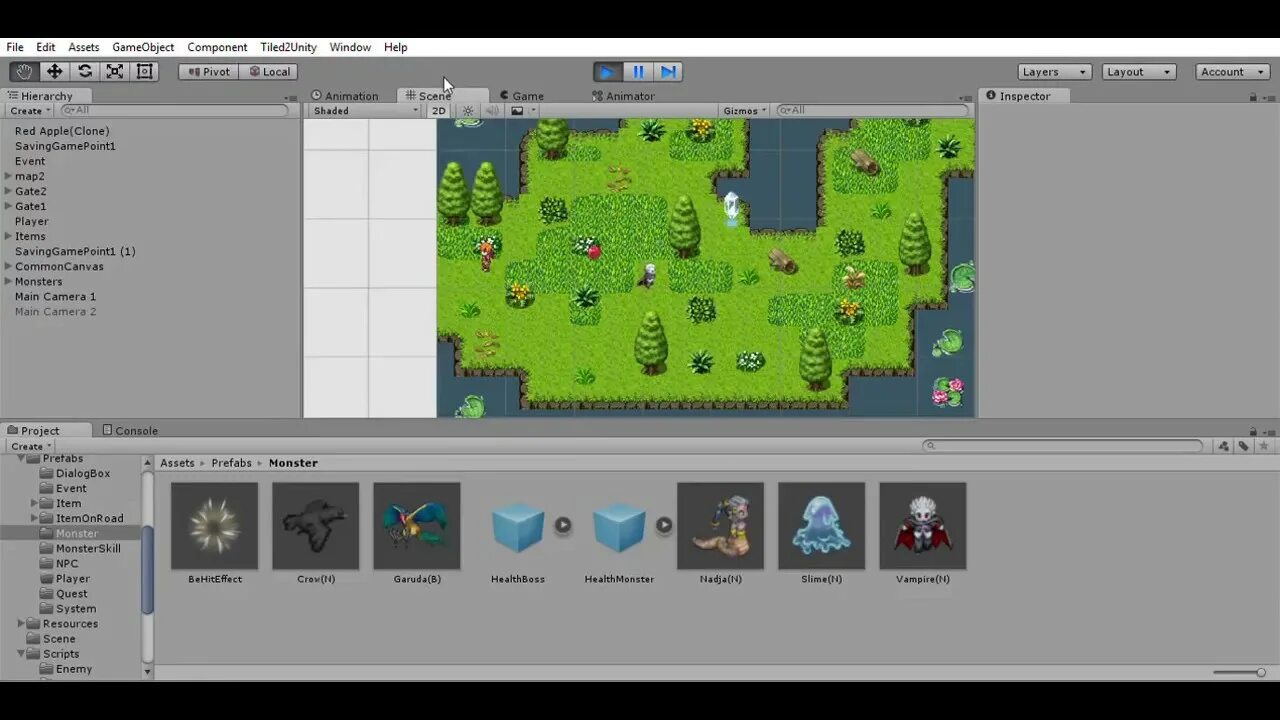Open the File menu
This screenshot has width=1280, height=720.
click(15, 47)
